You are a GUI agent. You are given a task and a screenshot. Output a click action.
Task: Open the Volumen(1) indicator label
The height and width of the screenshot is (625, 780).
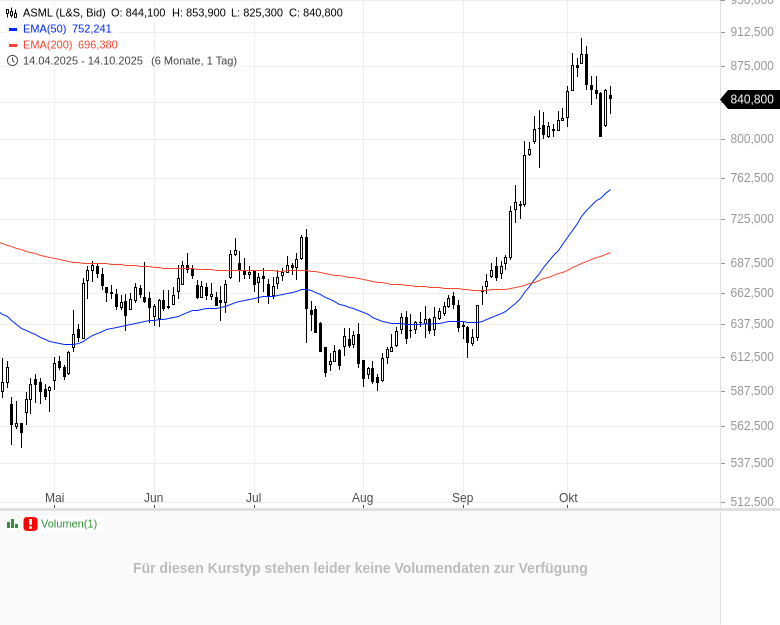(x=69, y=524)
